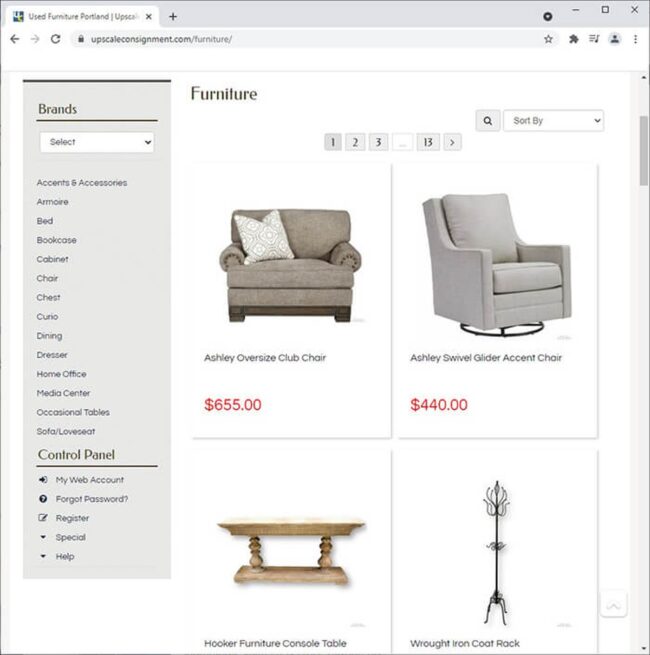Go to page 3

pyautogui.click(x=378, y=142)
